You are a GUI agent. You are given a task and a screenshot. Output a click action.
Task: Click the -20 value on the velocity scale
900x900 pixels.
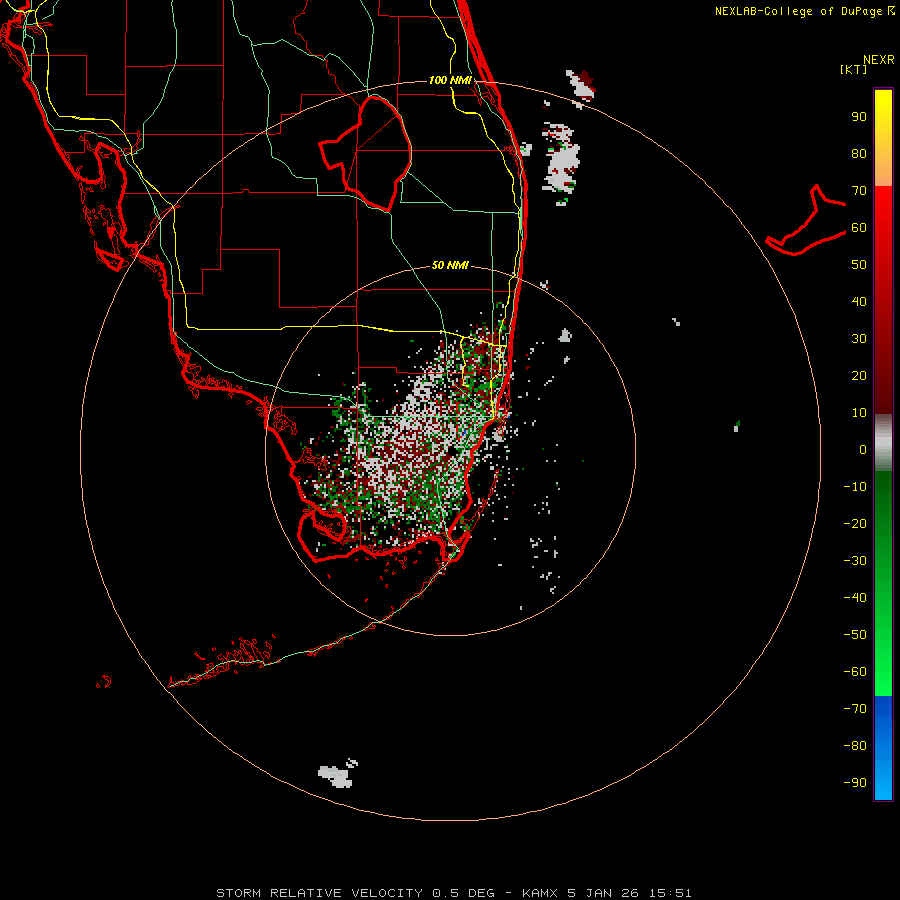(855, 524)
